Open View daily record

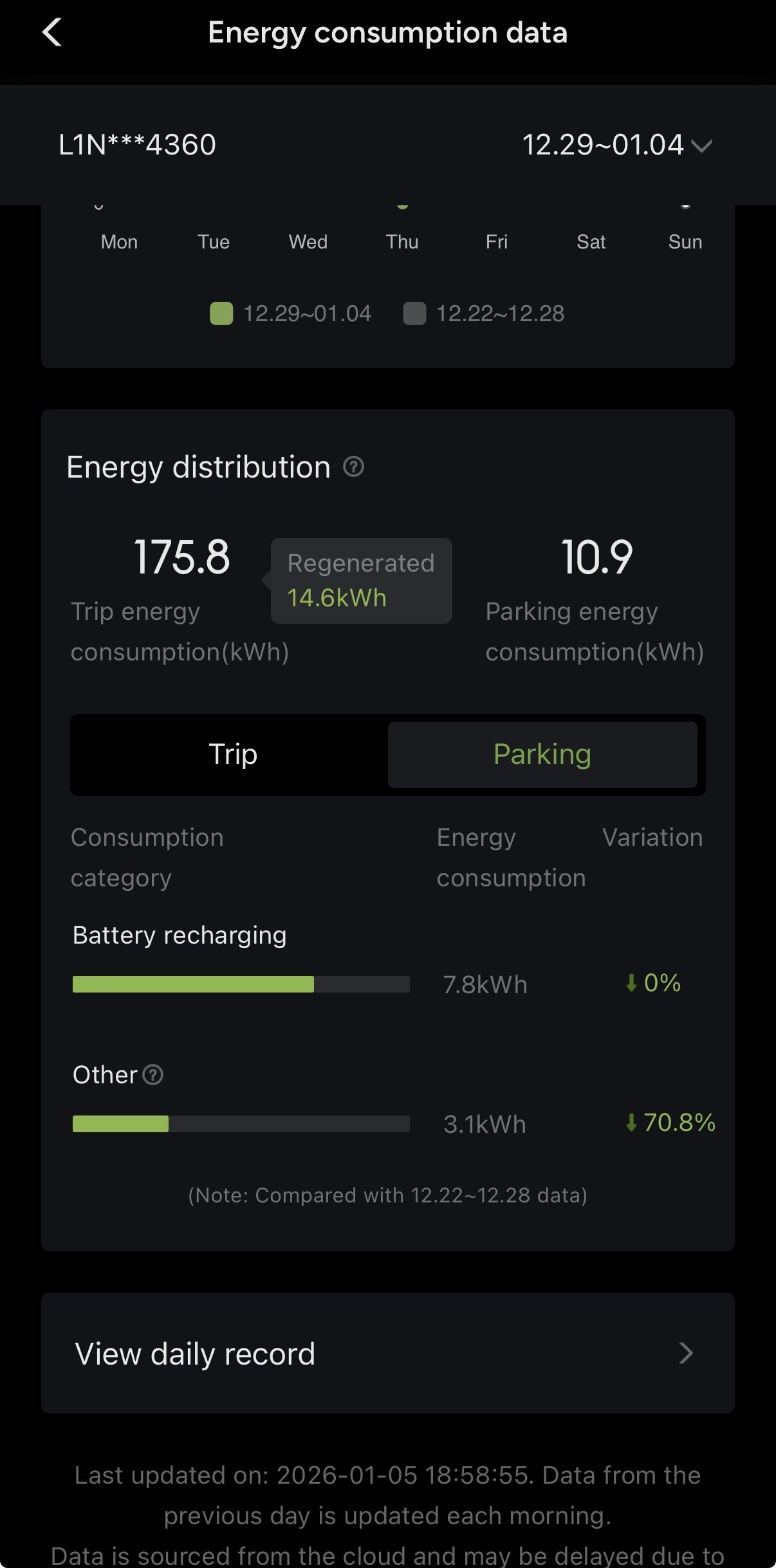(x=195, y=1353)
